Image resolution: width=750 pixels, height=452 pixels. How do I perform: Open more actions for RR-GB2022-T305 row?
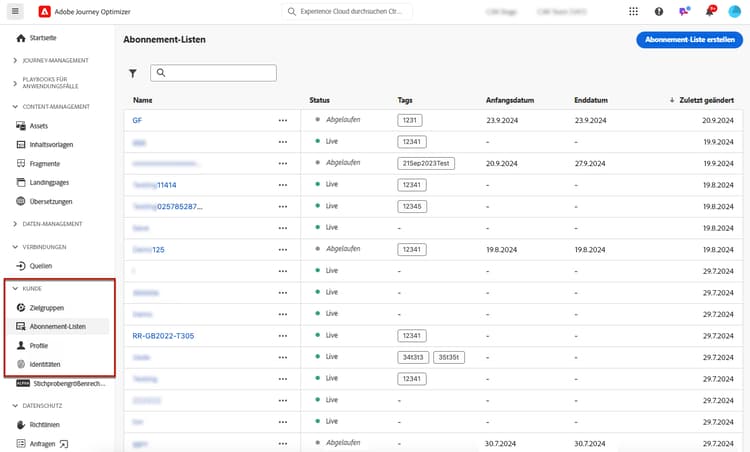(x=283, y=335)
